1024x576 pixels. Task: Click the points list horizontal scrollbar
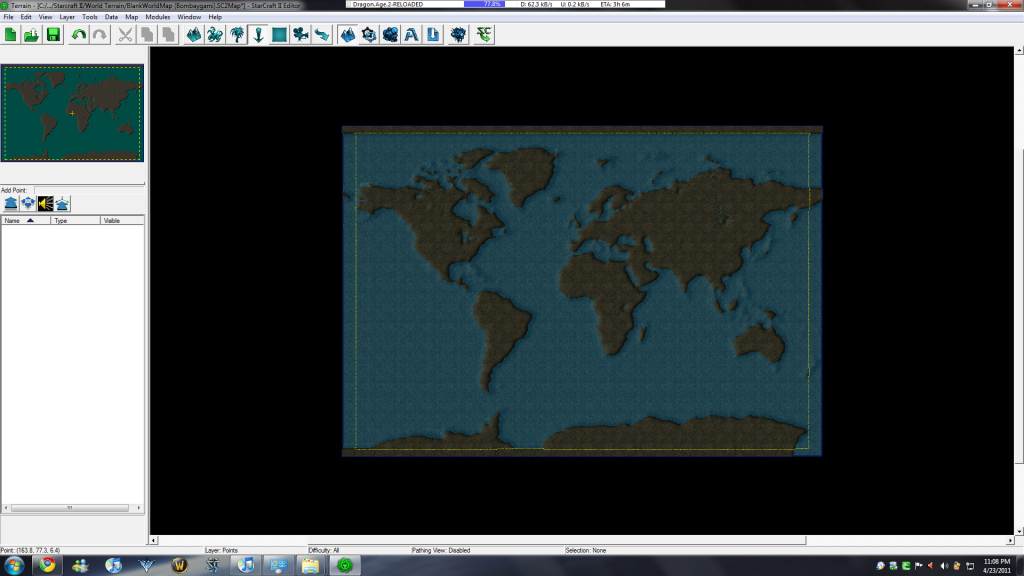72,507
